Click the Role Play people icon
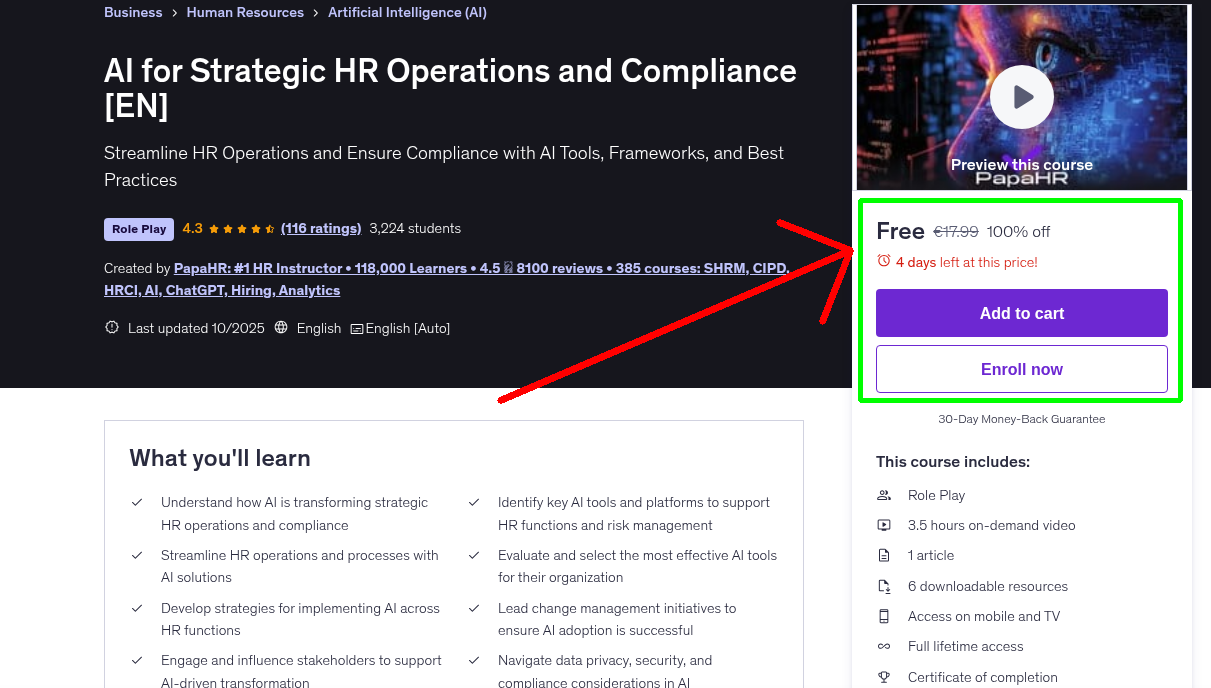The height and width of the screenshot is (688, 1211). click(x=884, y=495)
